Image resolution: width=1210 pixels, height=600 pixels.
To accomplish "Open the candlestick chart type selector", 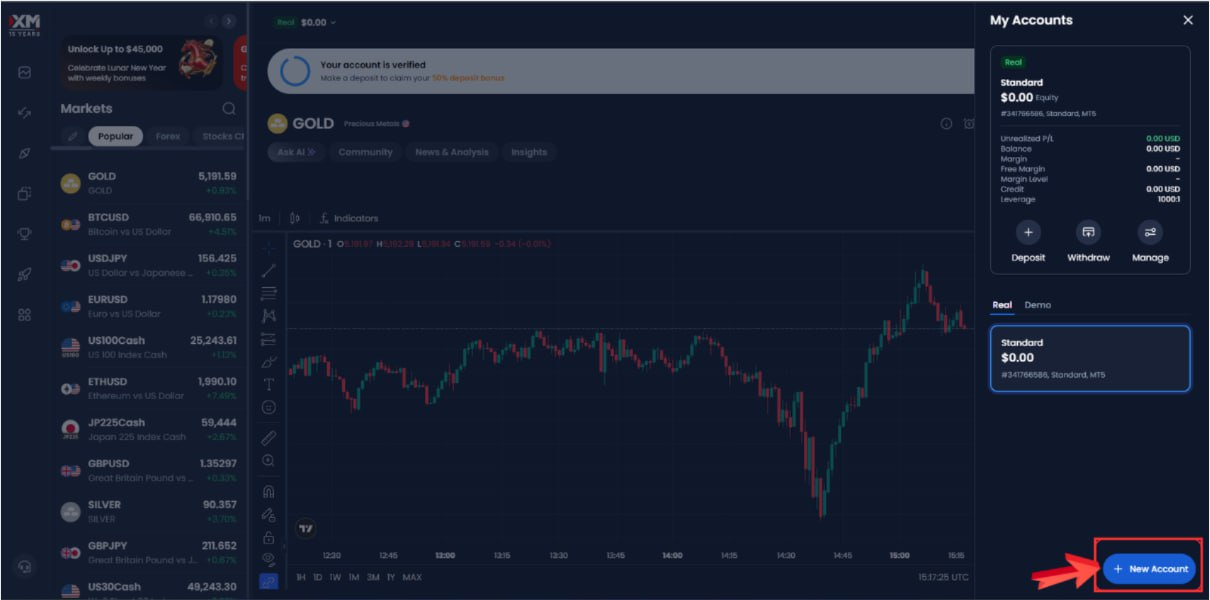I will (x=294, y=218).
